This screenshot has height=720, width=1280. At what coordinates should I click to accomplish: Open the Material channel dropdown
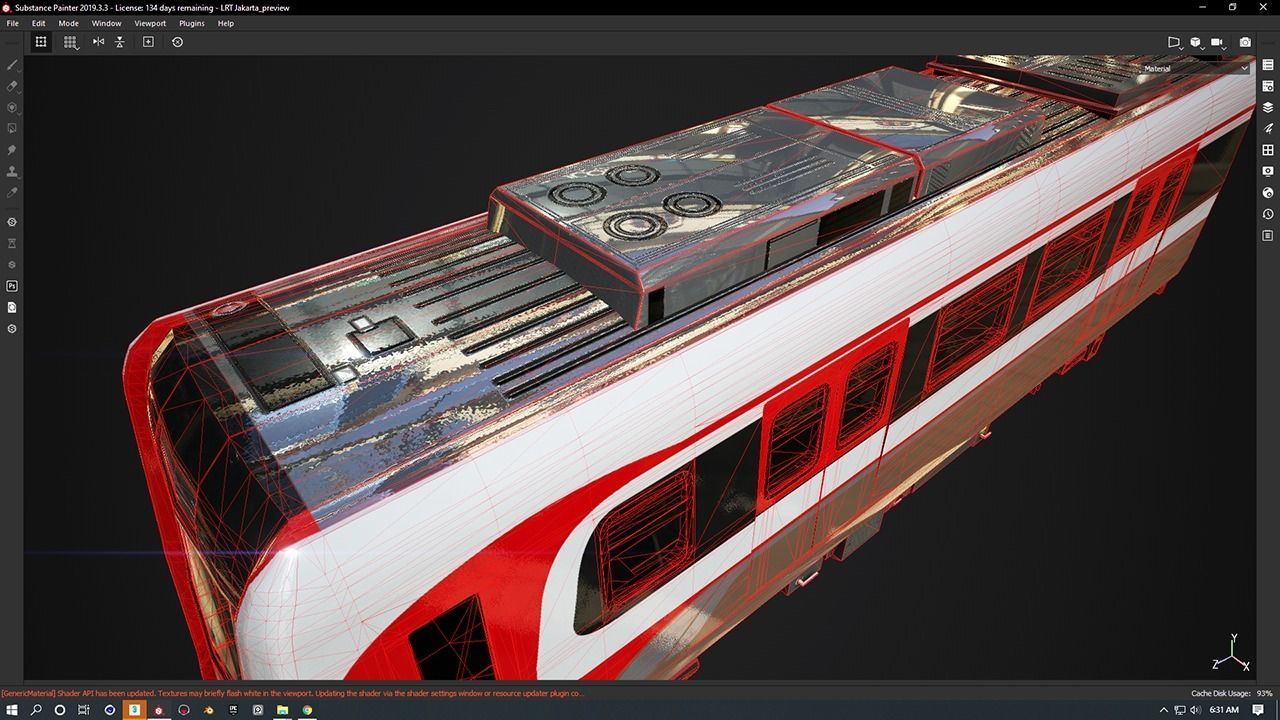1196,69
